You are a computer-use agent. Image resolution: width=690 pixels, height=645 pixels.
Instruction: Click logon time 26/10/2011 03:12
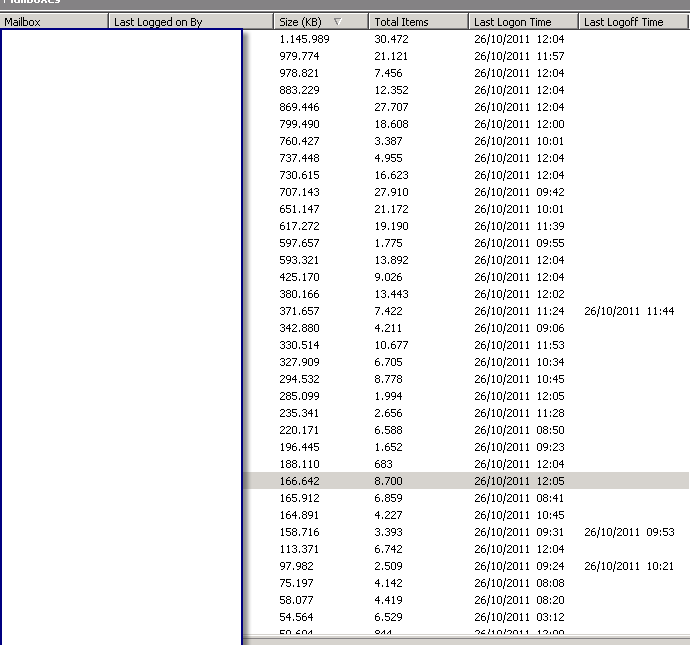point(519,617)
